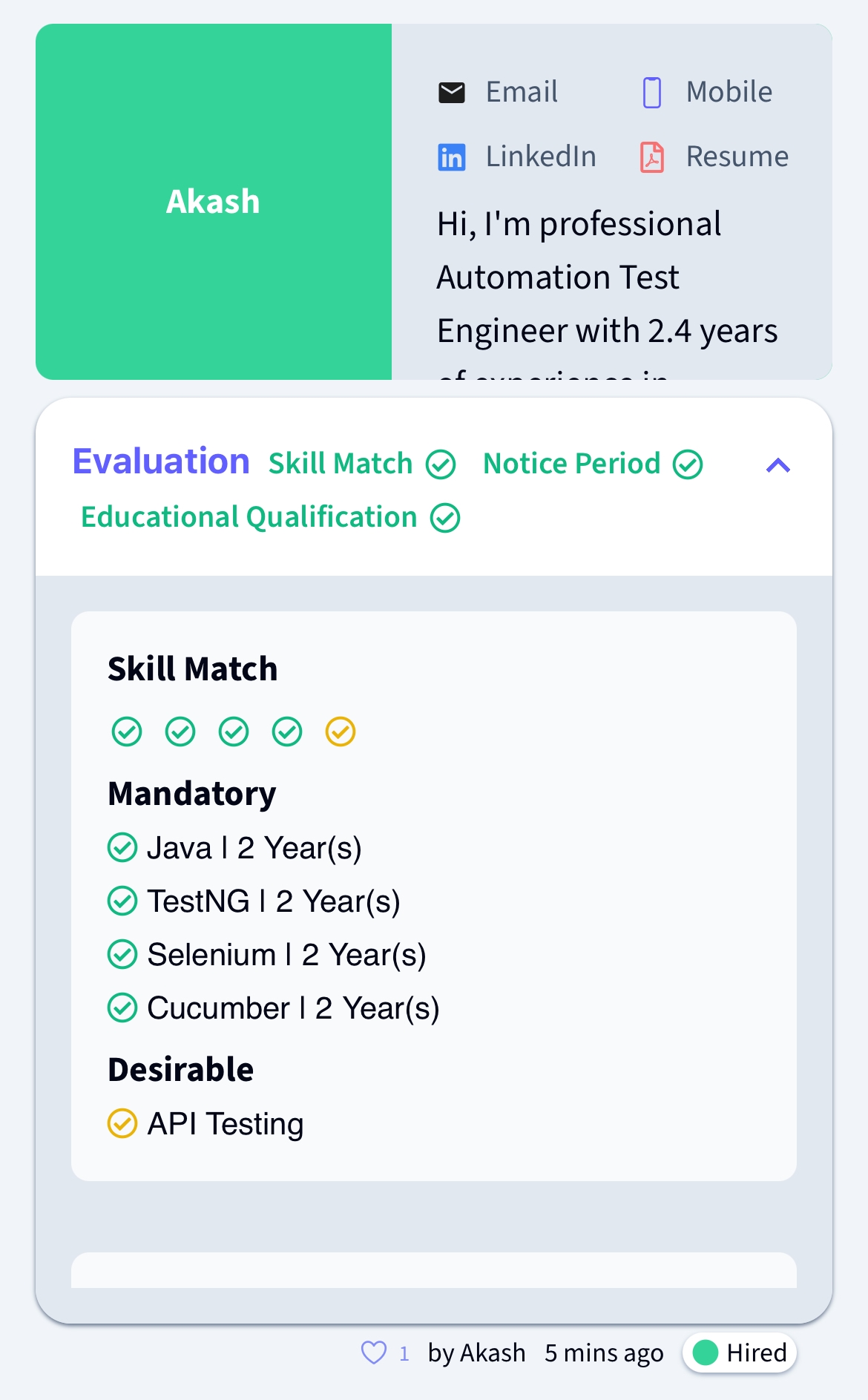Open the Resume PDF icon
868x1400 pixels.
tap(652, 157)
